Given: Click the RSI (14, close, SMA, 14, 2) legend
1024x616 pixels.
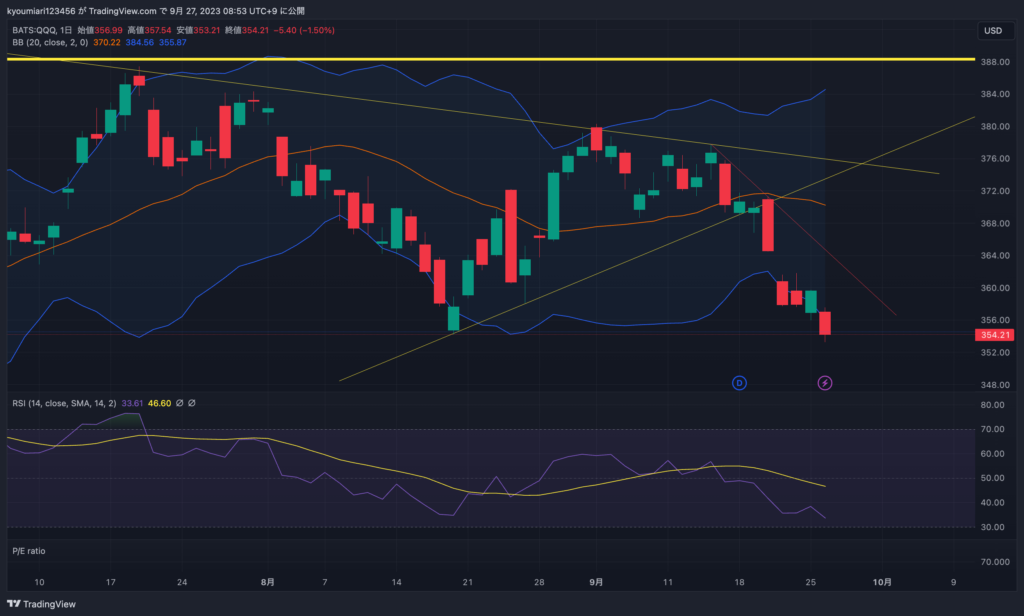Looking at the screenshot, I should tap(64, 403).
